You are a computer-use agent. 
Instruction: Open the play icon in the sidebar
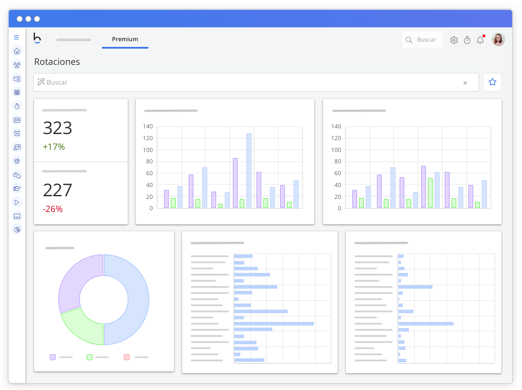pos(17,202)
